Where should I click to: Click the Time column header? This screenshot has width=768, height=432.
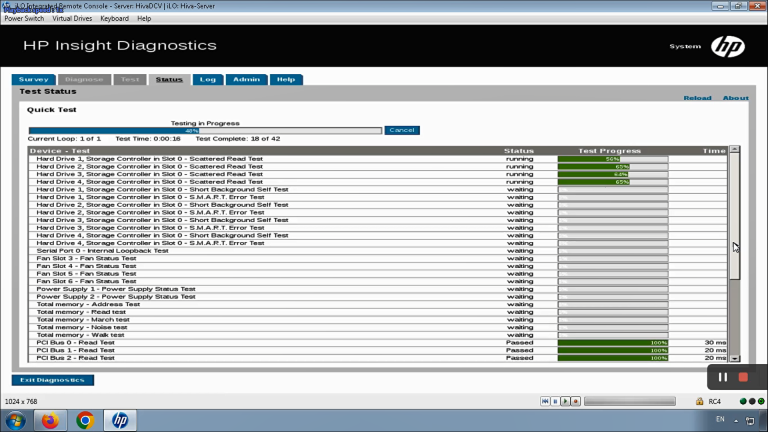tap(714, 151)
